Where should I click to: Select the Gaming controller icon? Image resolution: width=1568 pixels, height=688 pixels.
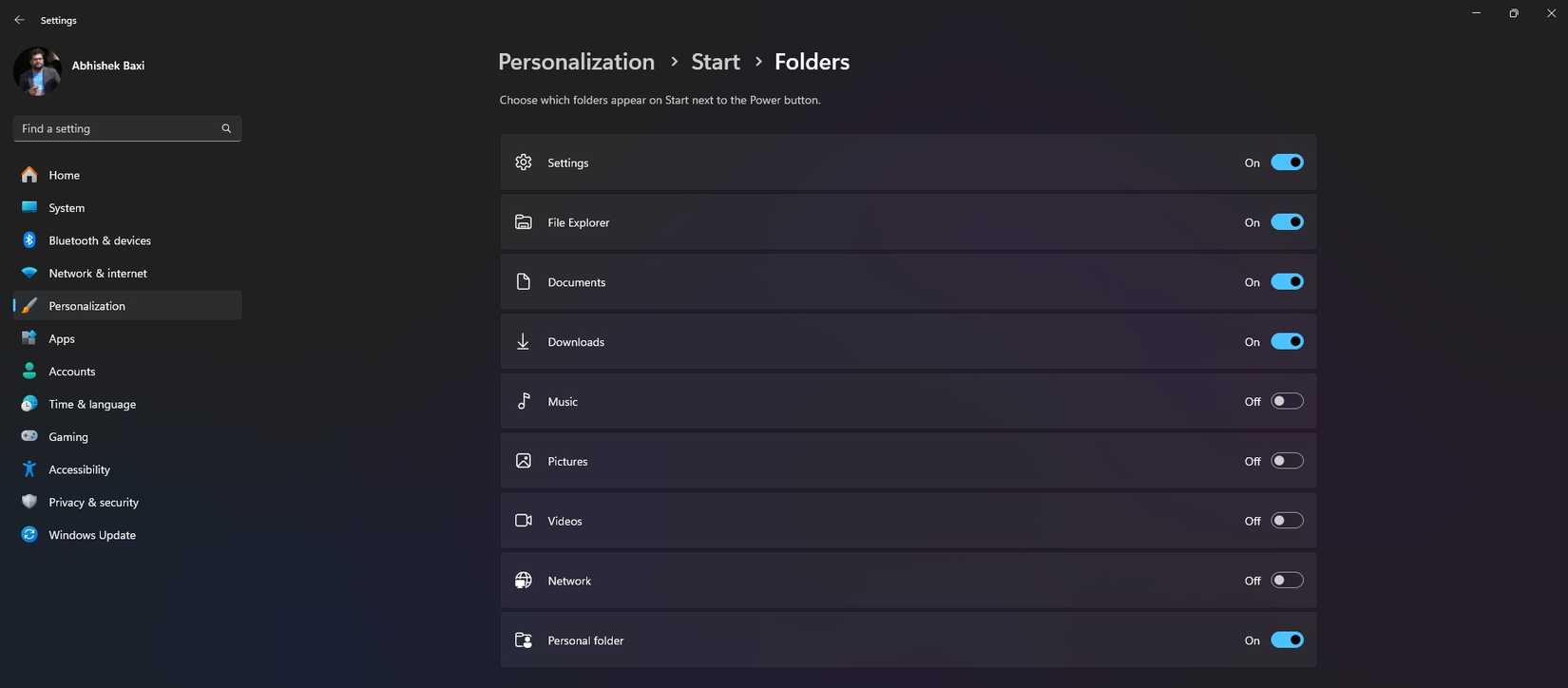point(29,436)
